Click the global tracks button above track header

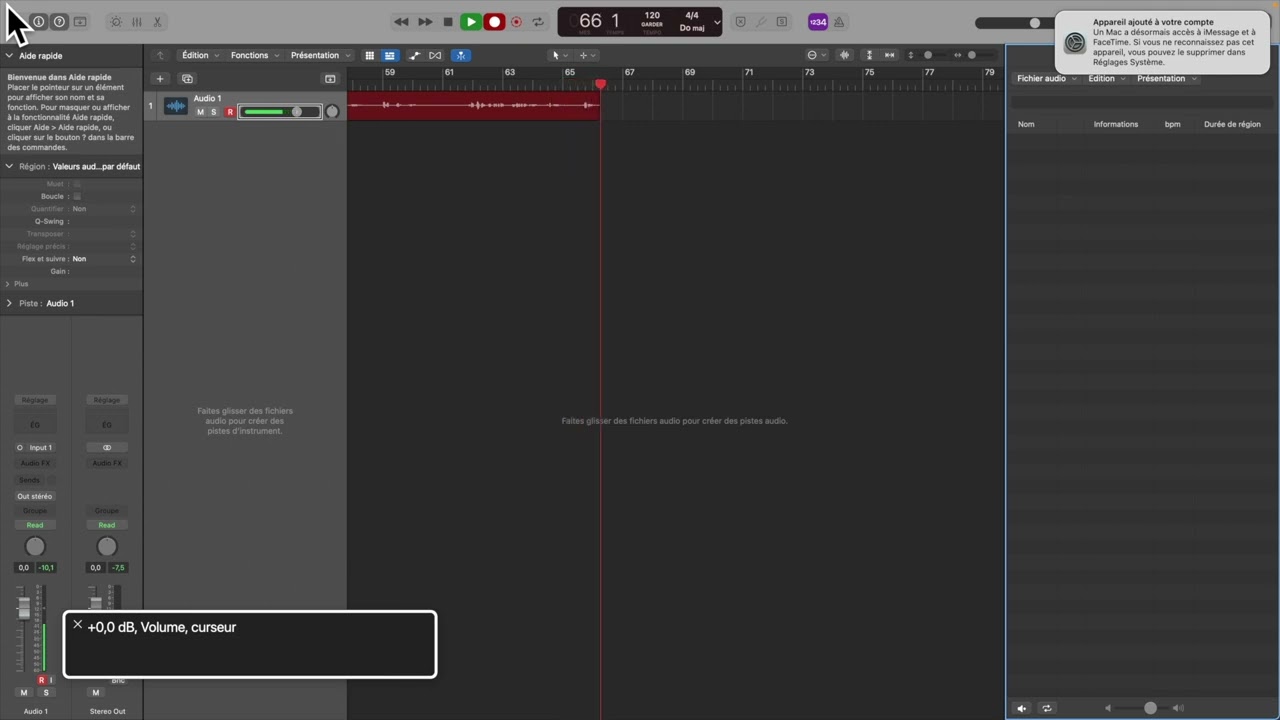coord(330,78)
